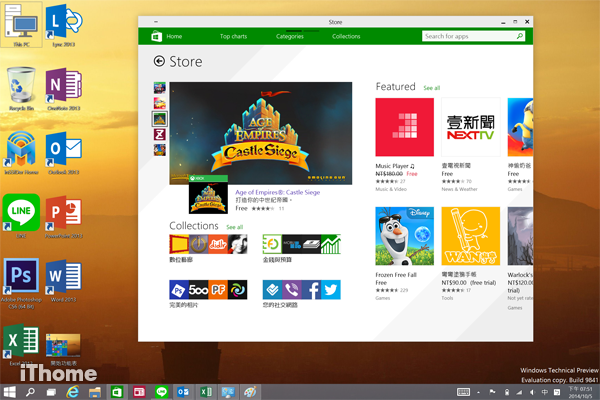The height and width of the screenshot is (400, 600).
Task: Open the Music Player app tile
Action: coord(404,127)
